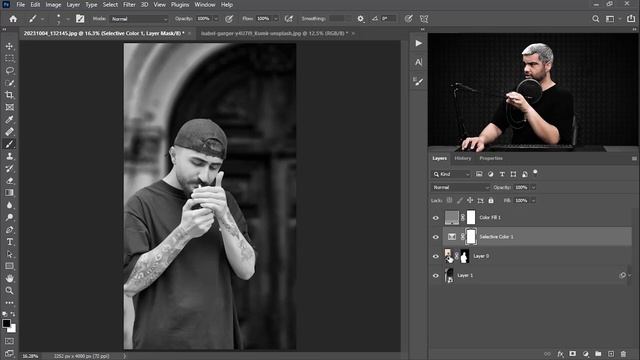Select the Selective Color 1 layer mask

pyautogui.click(x=471, y=237)
